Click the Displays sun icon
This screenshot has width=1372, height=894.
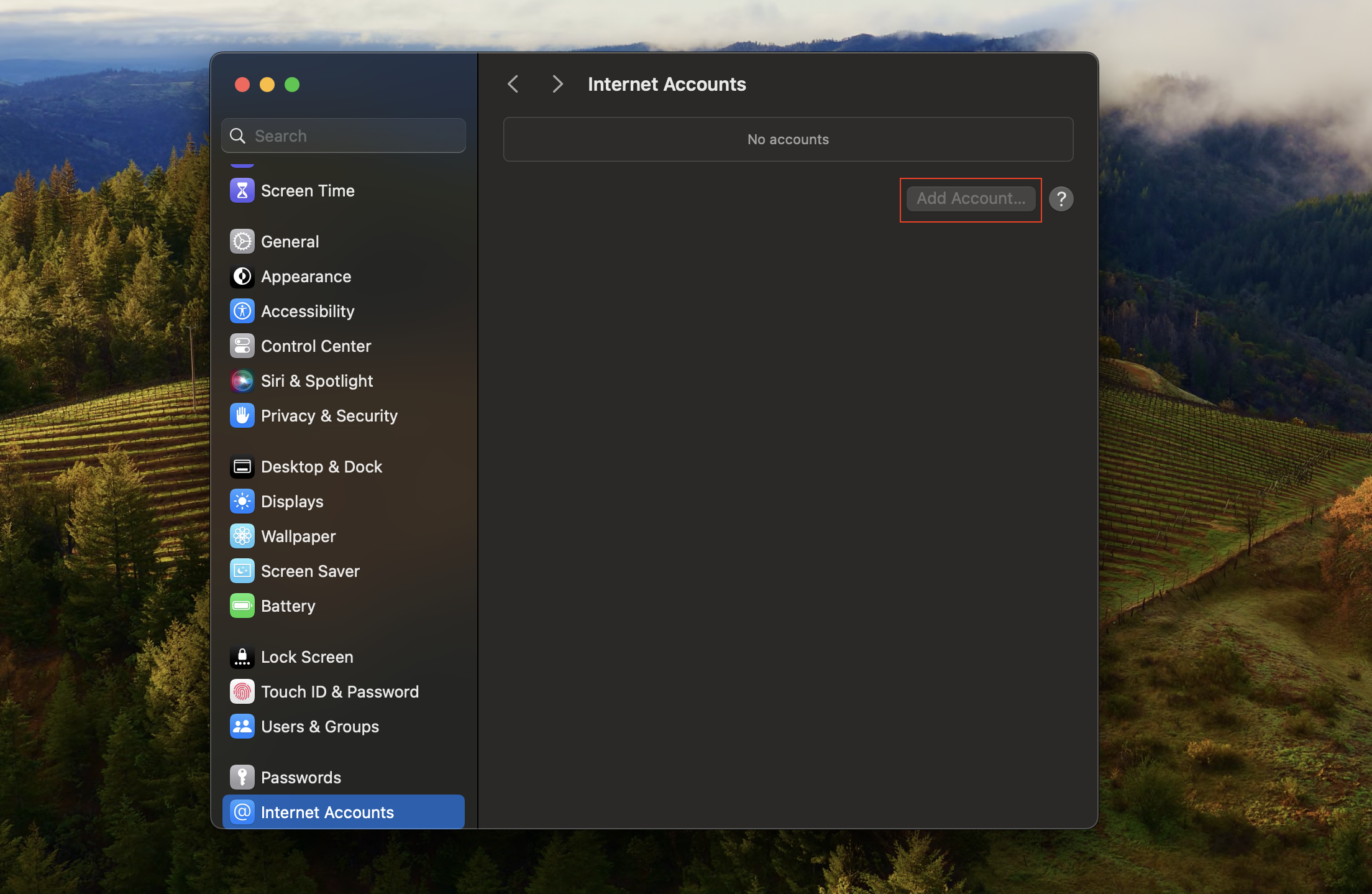coord(242,502)
